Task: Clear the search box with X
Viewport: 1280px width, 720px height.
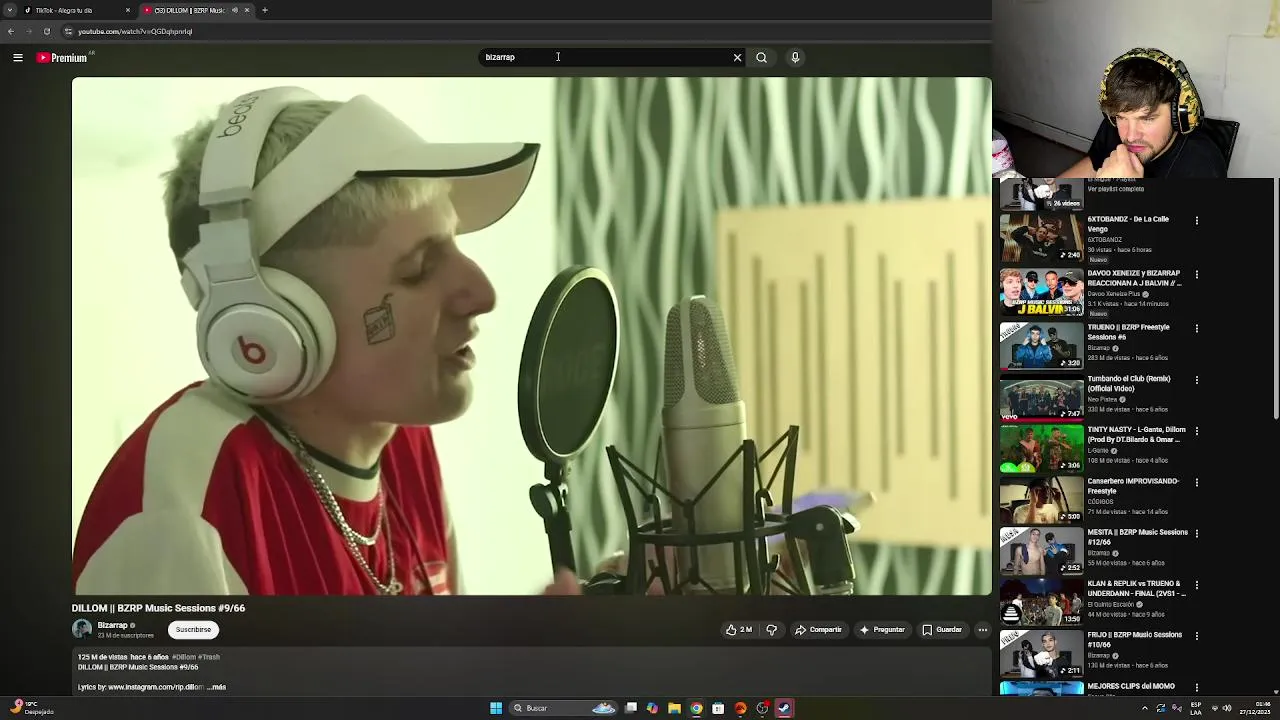Action: click(x=738, y=58)
